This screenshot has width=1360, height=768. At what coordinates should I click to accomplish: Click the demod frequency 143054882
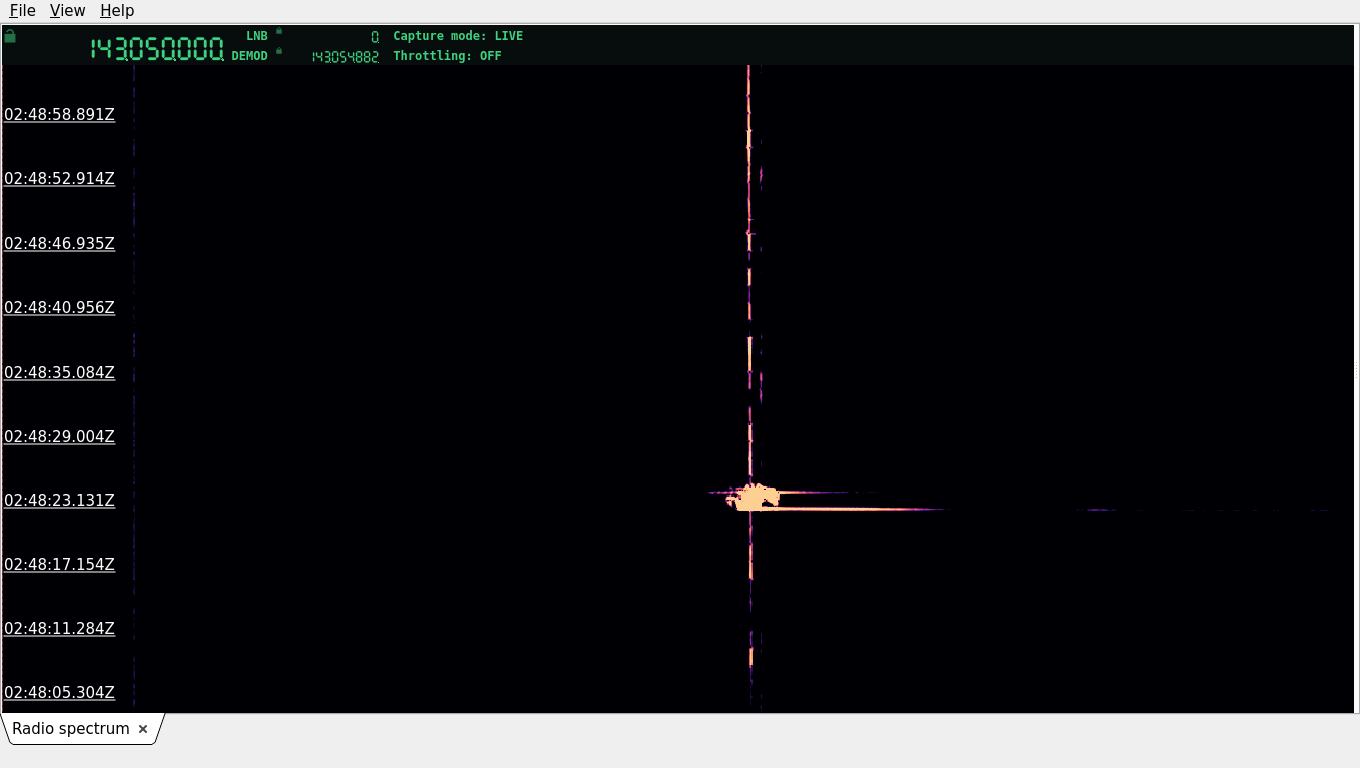(x=345, y=57)
